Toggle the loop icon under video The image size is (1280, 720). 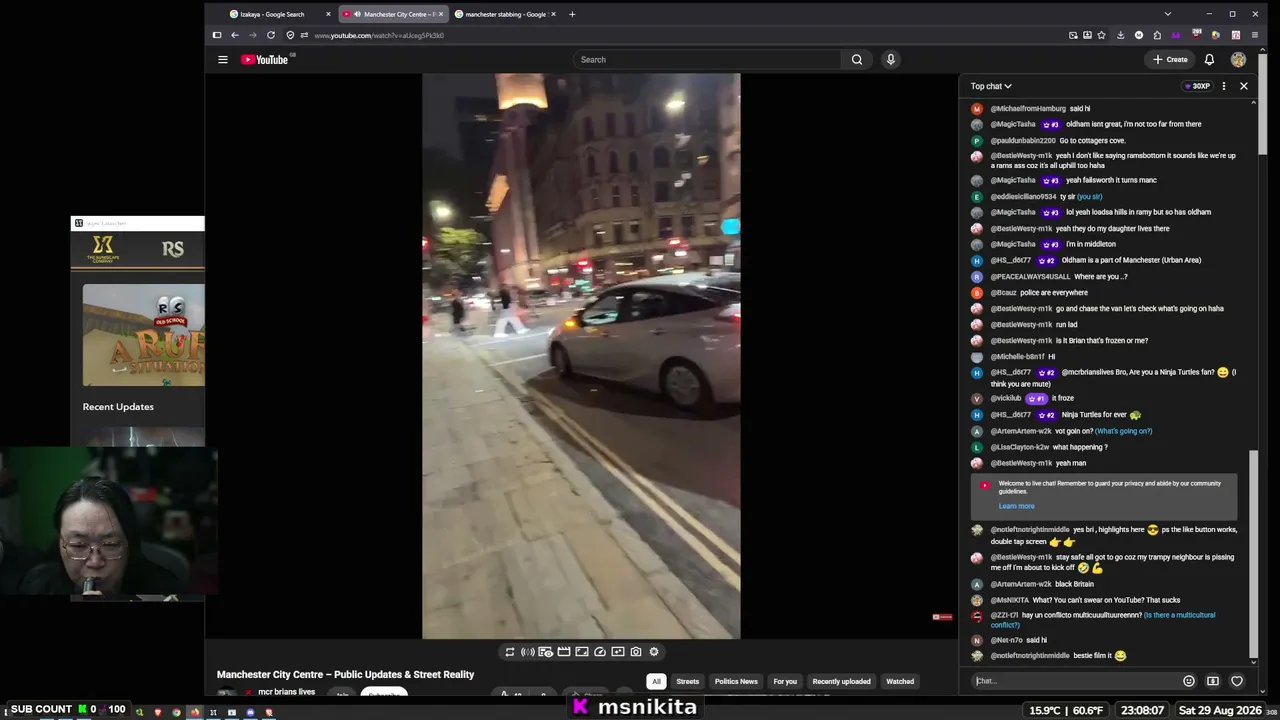pyautogui.click(x=510, y=652)
